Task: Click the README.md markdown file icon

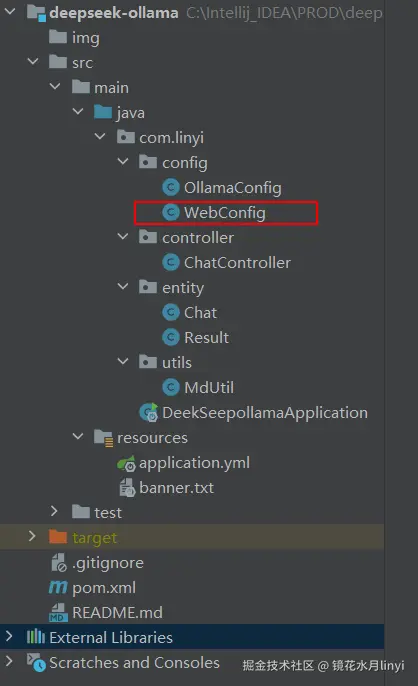Action: pyautogui.click(x=58, y=612)
